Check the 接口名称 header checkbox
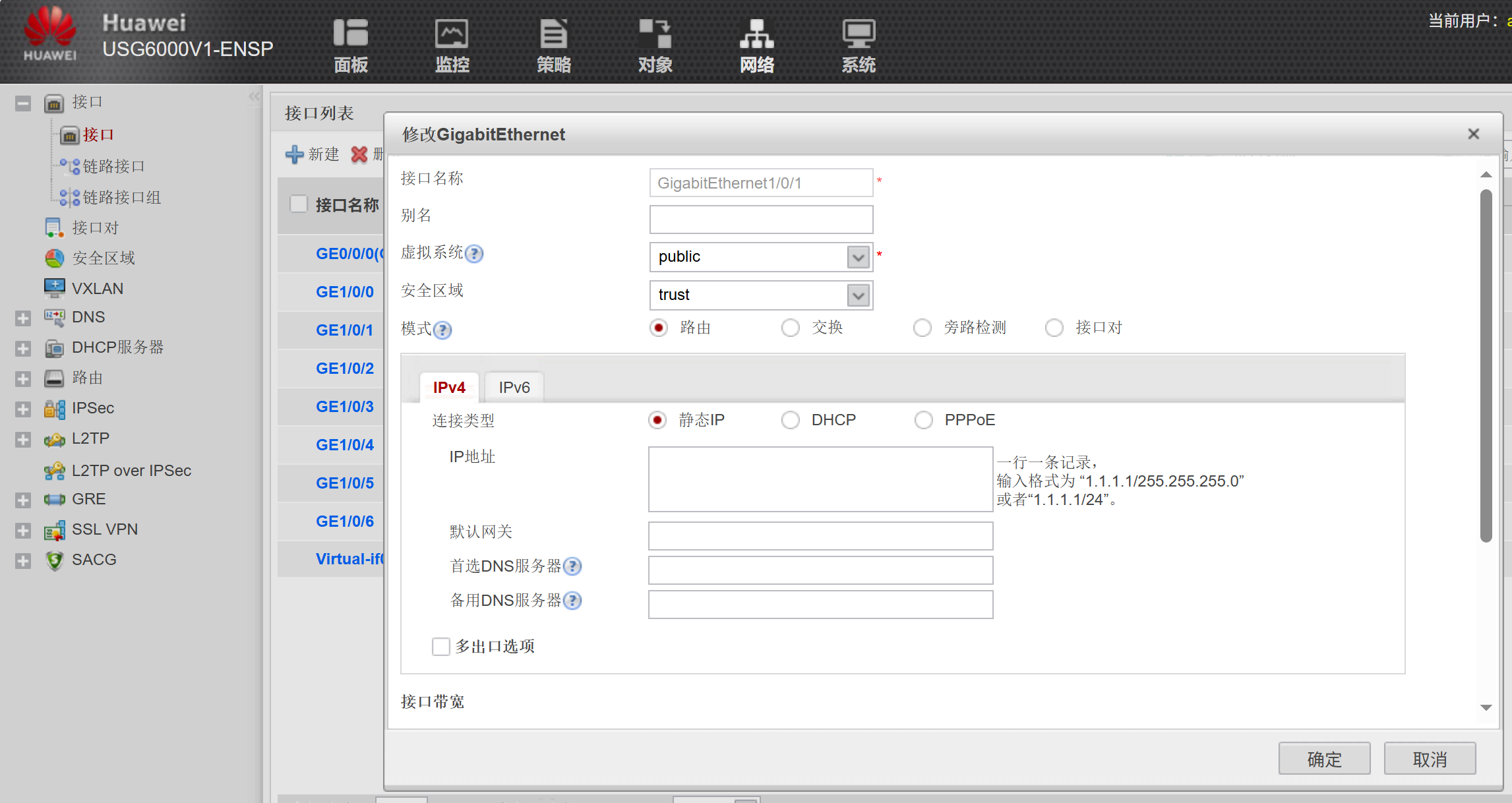Image resolution: width=1512 pixels, height=803 pixels. [299, 204]
